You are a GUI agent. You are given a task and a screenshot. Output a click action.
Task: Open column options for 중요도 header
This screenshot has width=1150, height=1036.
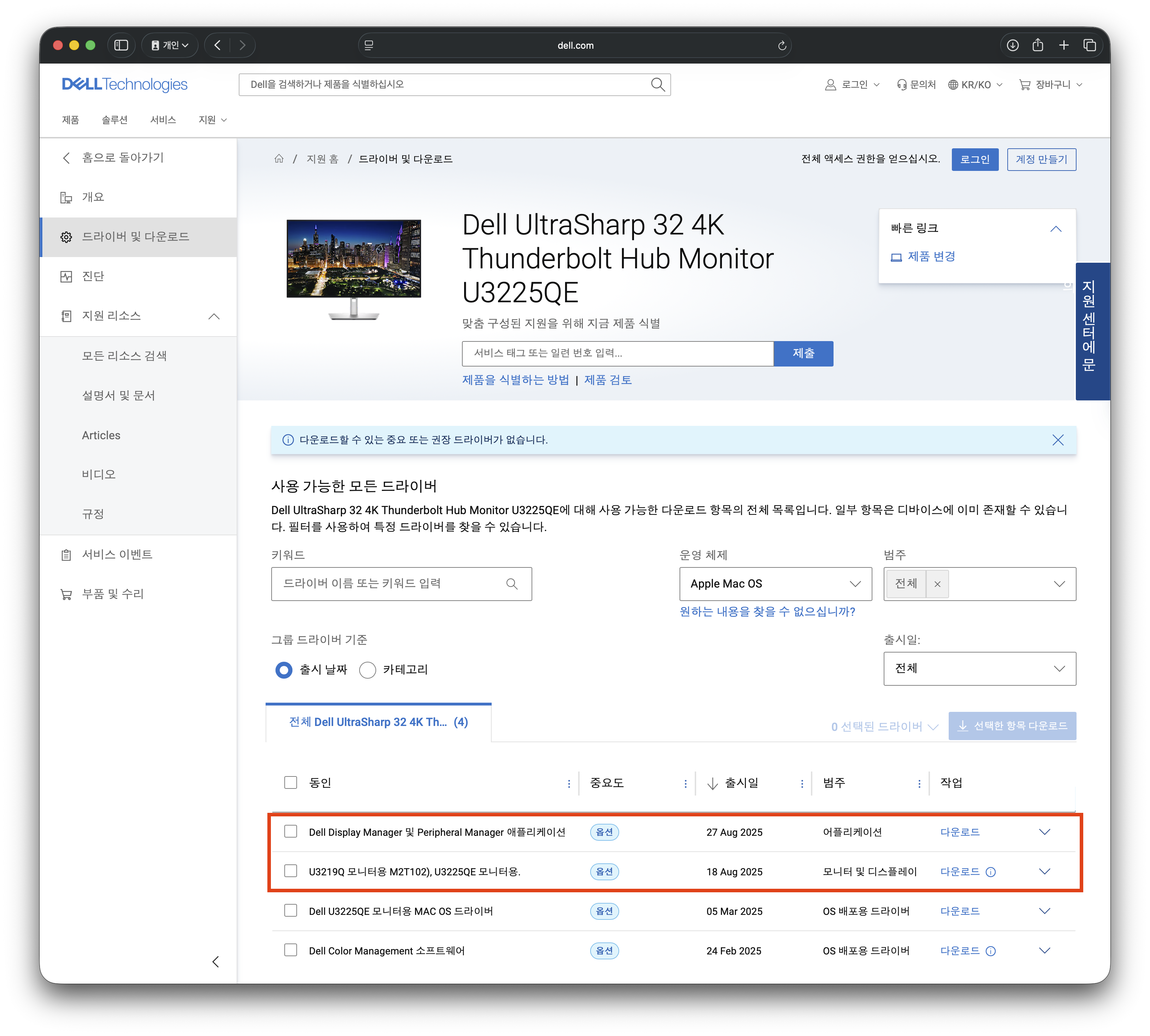pyautogui.click(x=686, y=784)
